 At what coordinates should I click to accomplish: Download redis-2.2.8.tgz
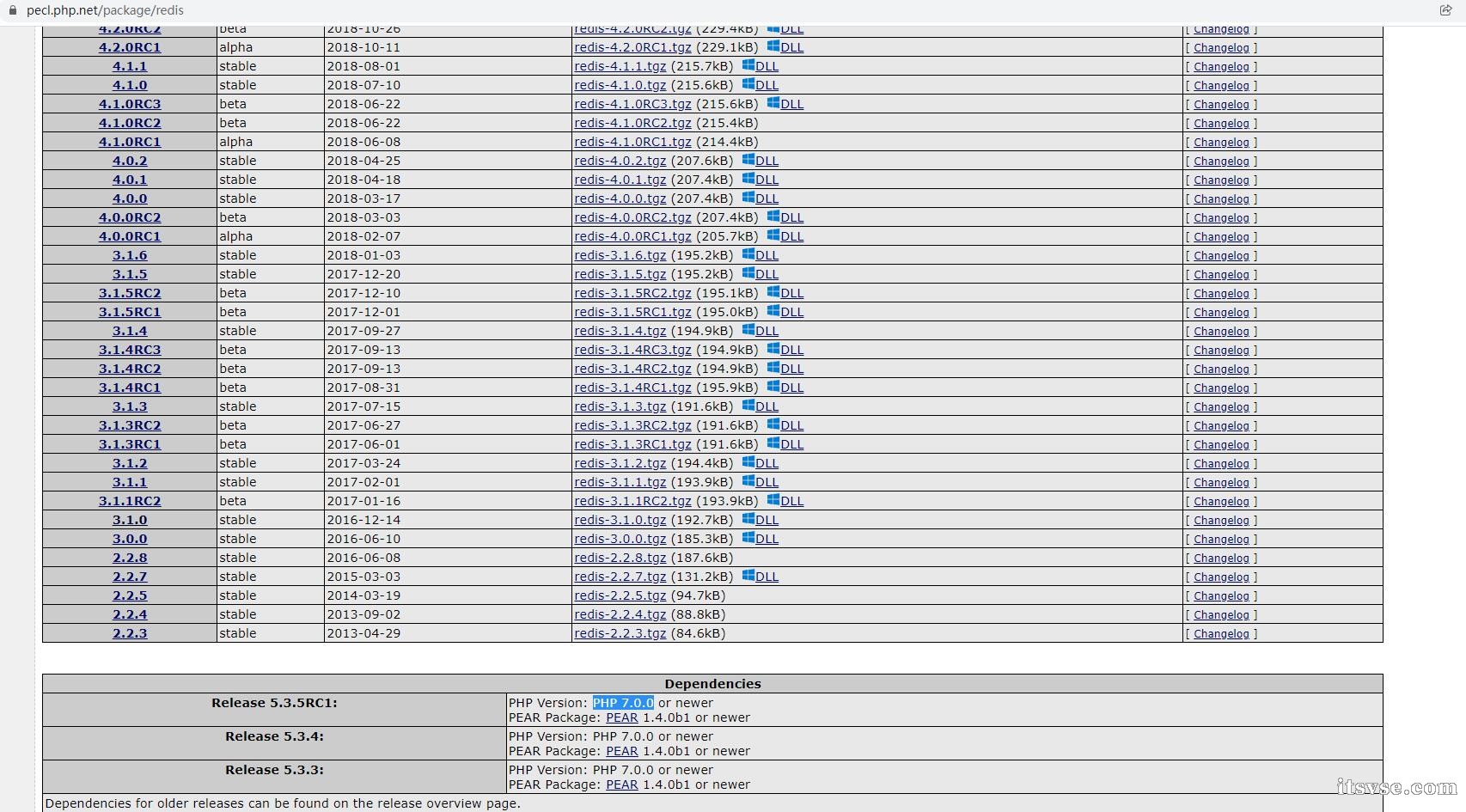(620, 558)
